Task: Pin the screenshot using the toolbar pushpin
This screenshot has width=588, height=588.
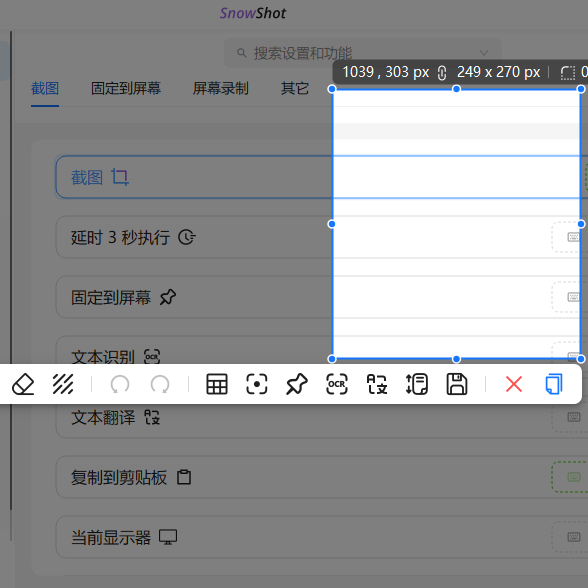Action: tap(297, 384)
